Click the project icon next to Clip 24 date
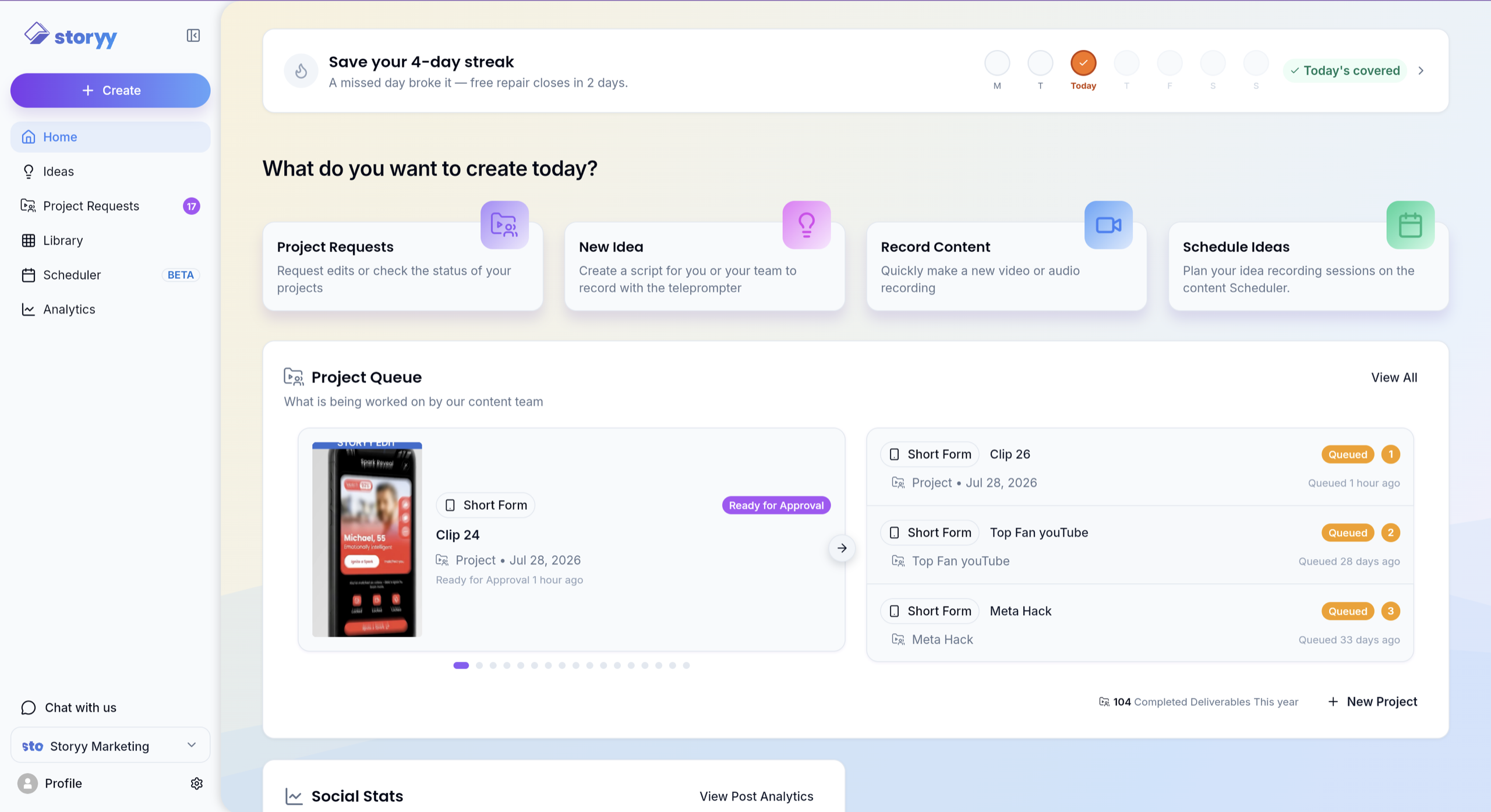The width and height of the screenshot is (1491, 812). (x=442, y=560)
